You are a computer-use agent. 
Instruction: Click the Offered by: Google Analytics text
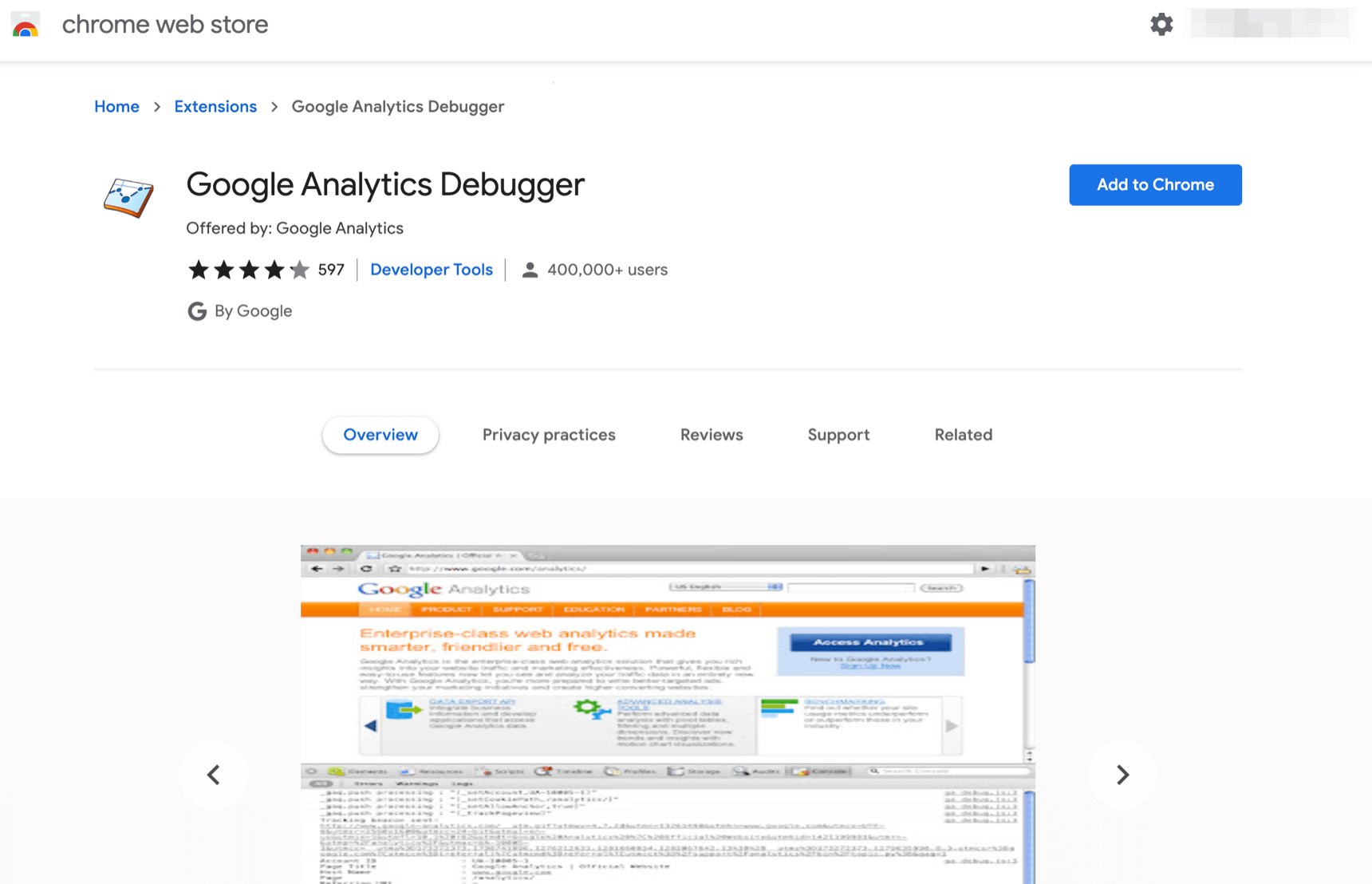click(294, 228)
